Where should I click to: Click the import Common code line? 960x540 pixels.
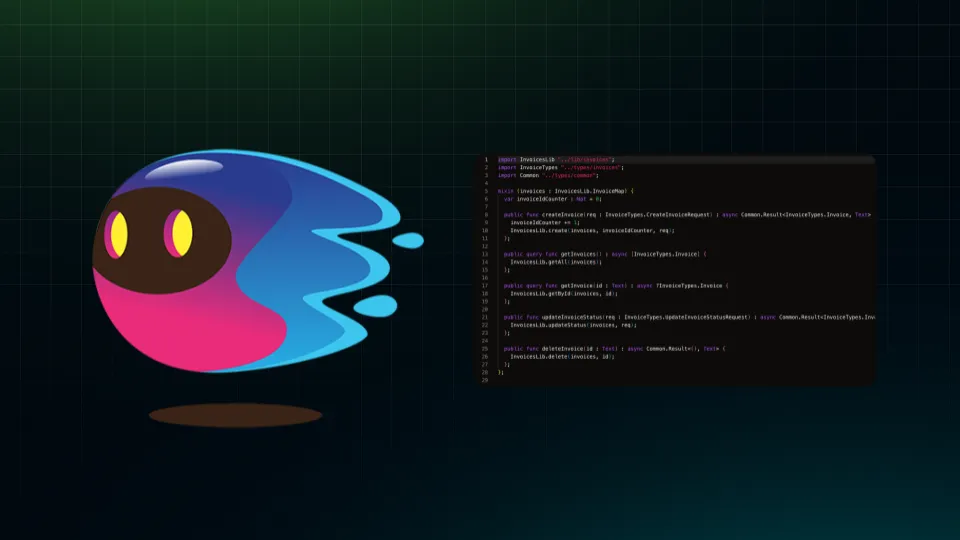[x=548, y=176]
